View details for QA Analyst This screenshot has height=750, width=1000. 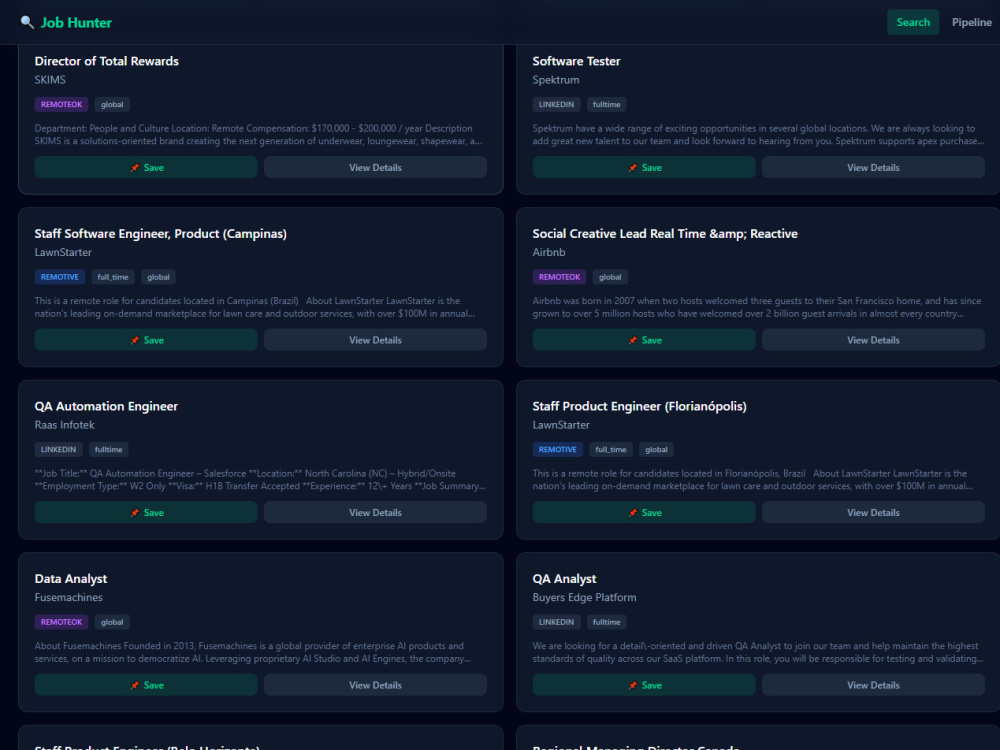(x=873, y=685)
